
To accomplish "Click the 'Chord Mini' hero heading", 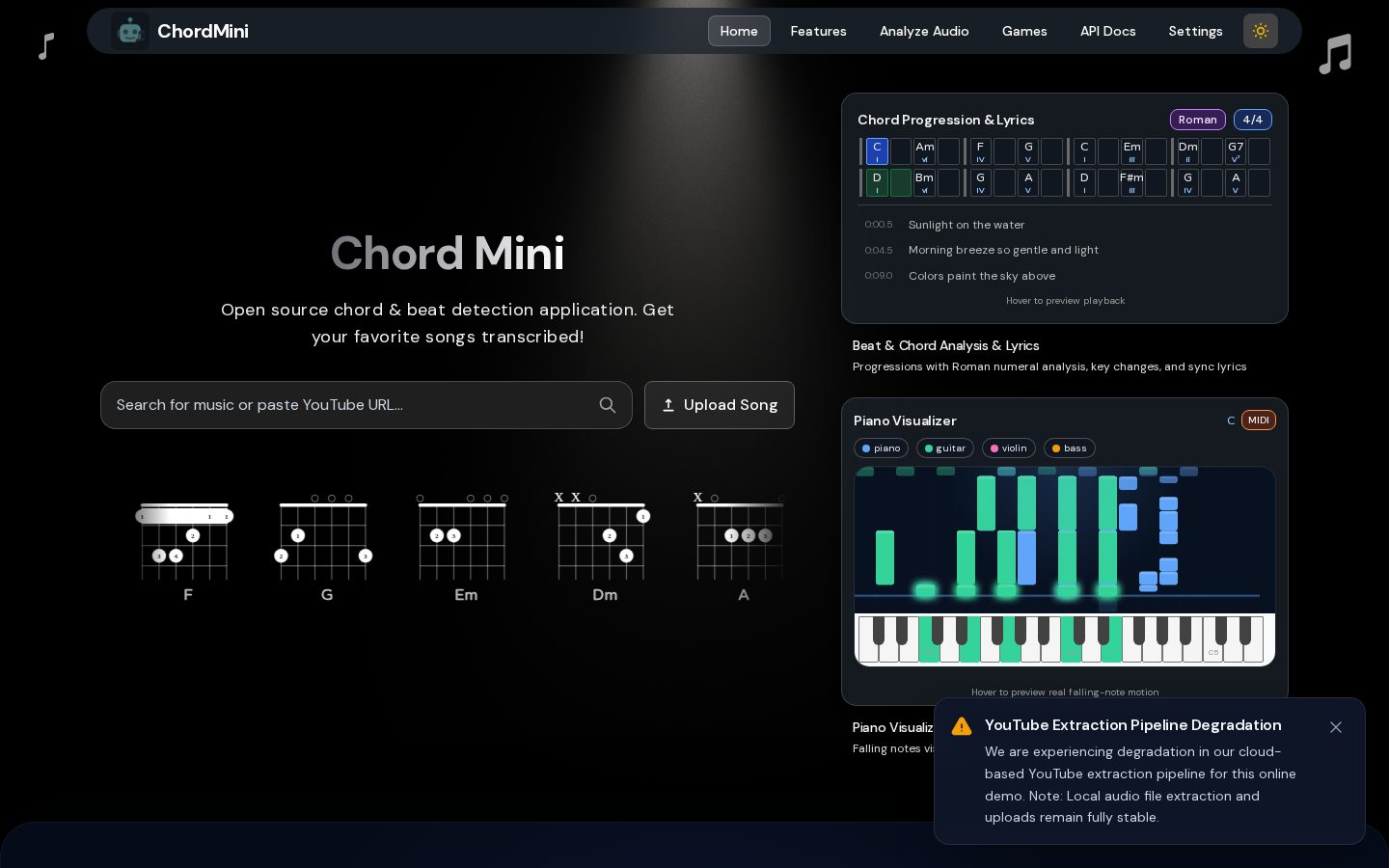I will click(448, 254).
